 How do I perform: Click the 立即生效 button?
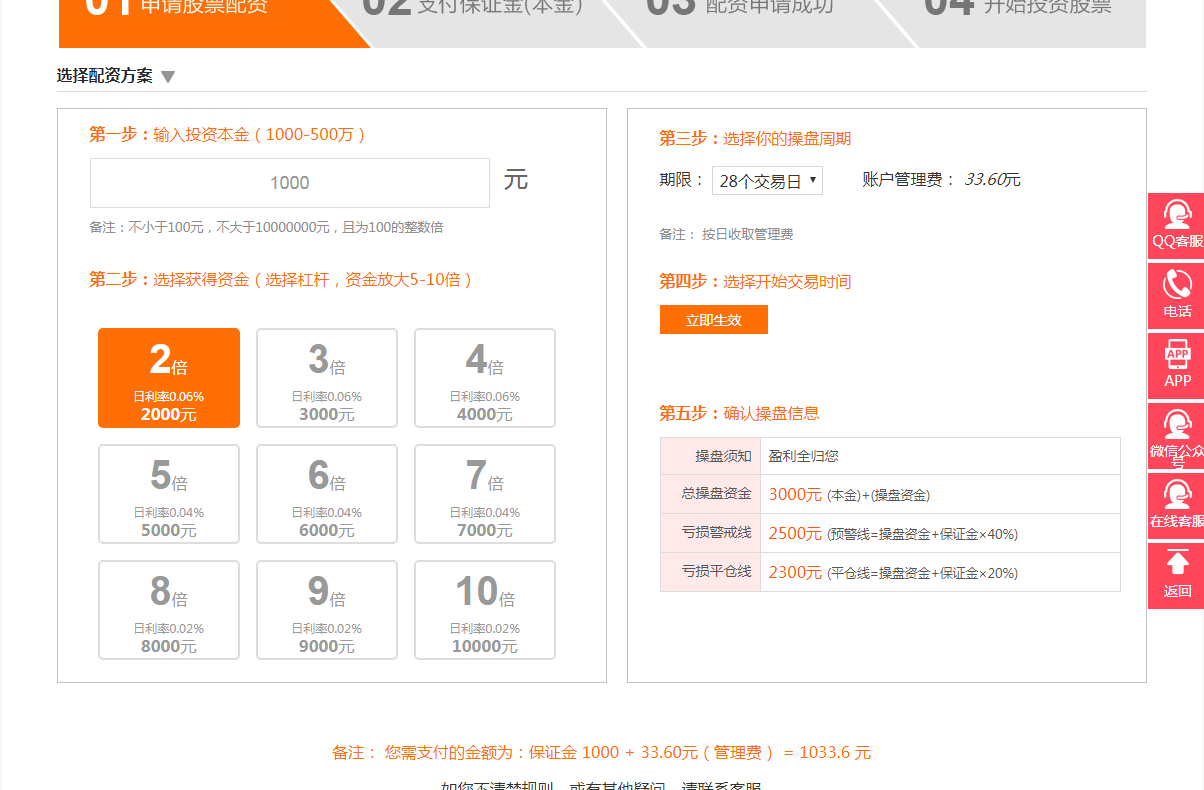[x=714, y=320]
